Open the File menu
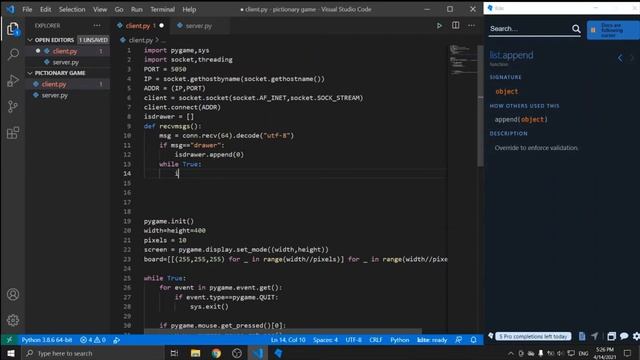Screen dimensions: 640x360 pos(27,9)
